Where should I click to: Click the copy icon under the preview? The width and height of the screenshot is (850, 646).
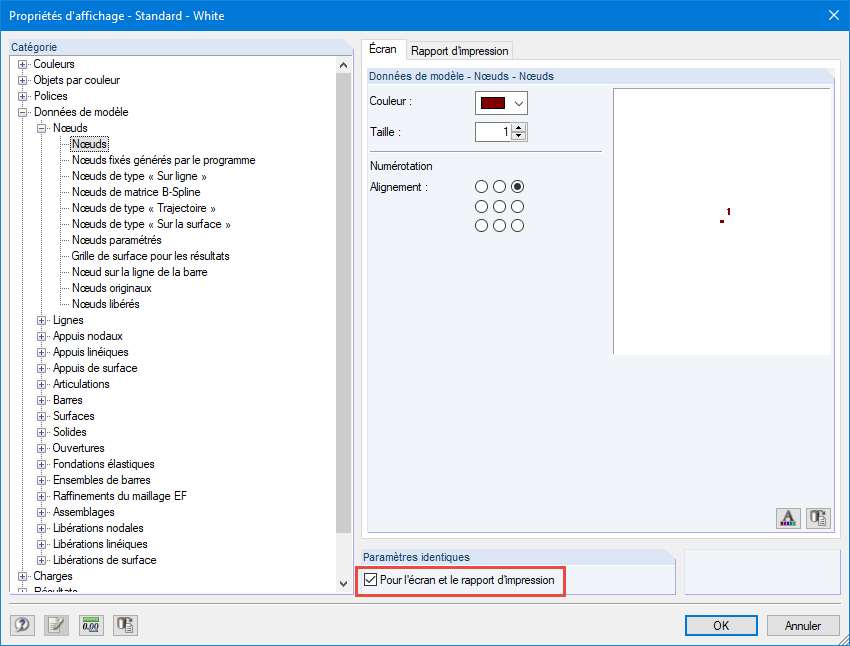pos(818,518)
